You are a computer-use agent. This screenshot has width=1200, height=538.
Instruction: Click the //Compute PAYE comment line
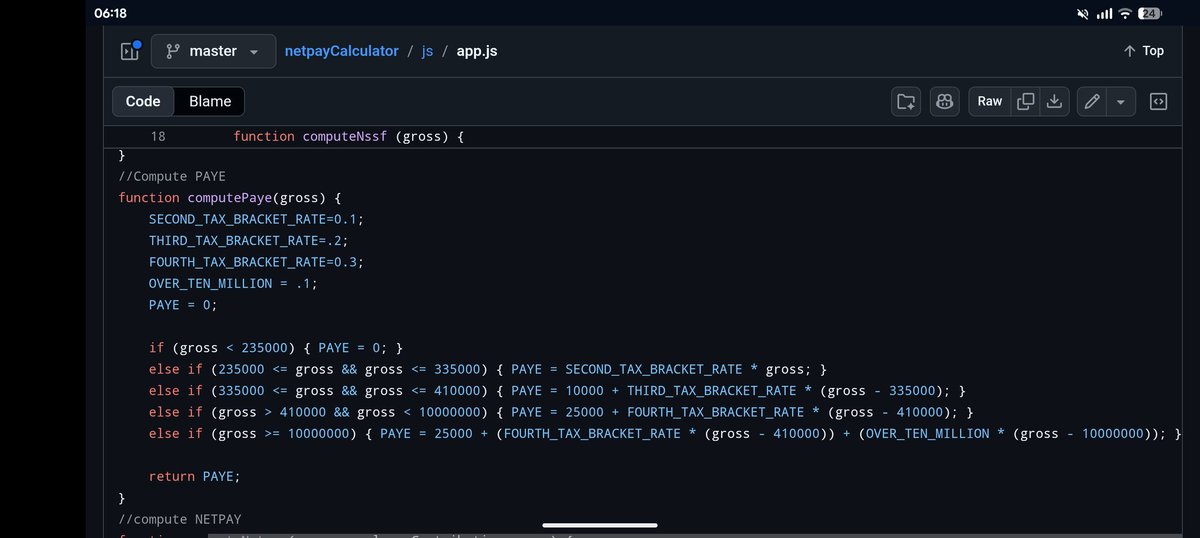[x=172, y=176]
